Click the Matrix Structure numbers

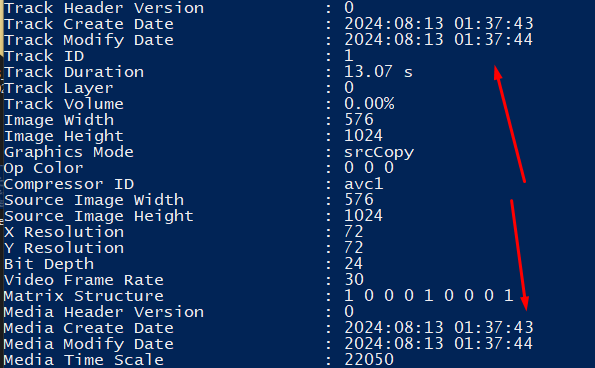[x=429, y=296]
